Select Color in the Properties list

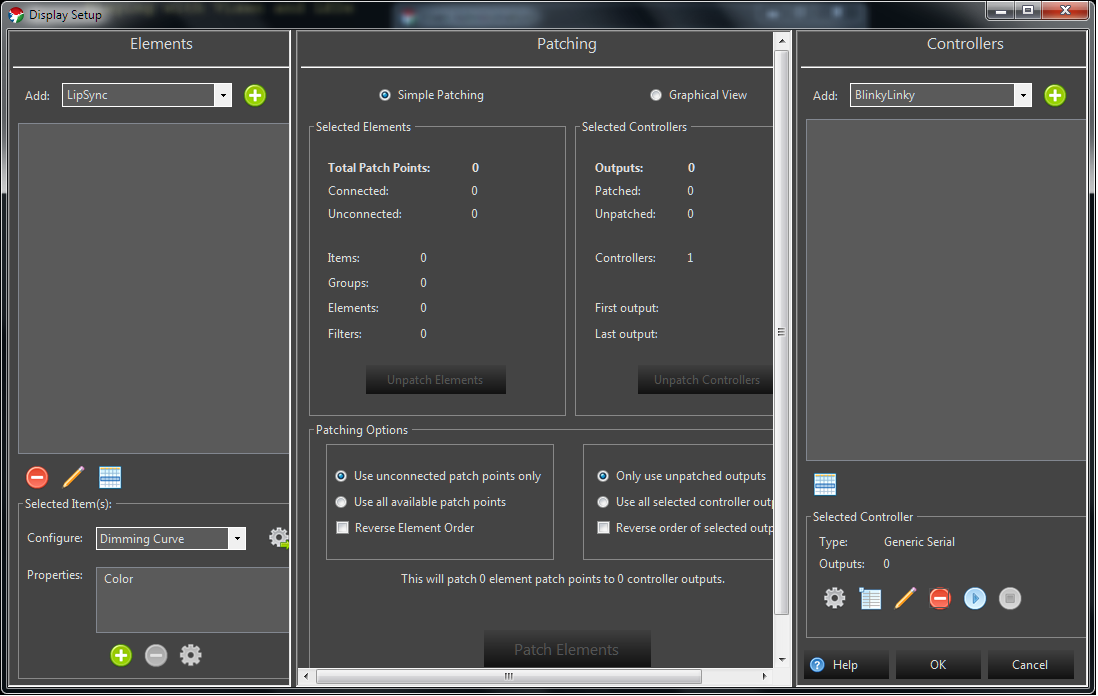click(x=119, y=579)
